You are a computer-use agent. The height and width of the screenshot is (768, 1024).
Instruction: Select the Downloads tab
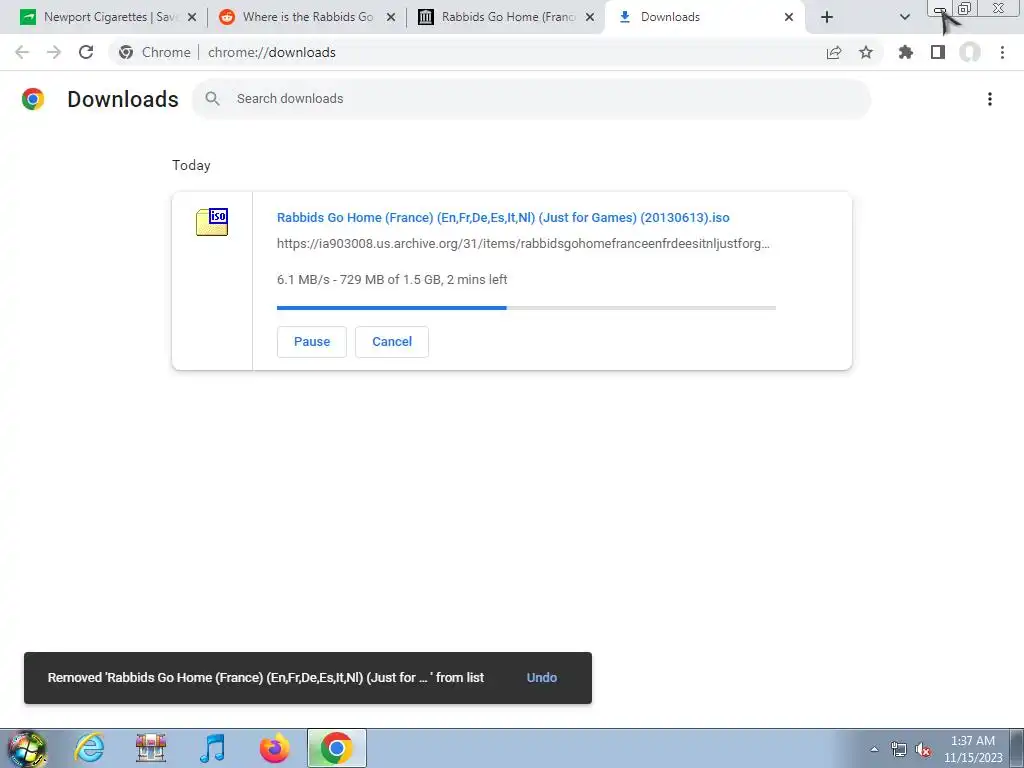[703, 17]
